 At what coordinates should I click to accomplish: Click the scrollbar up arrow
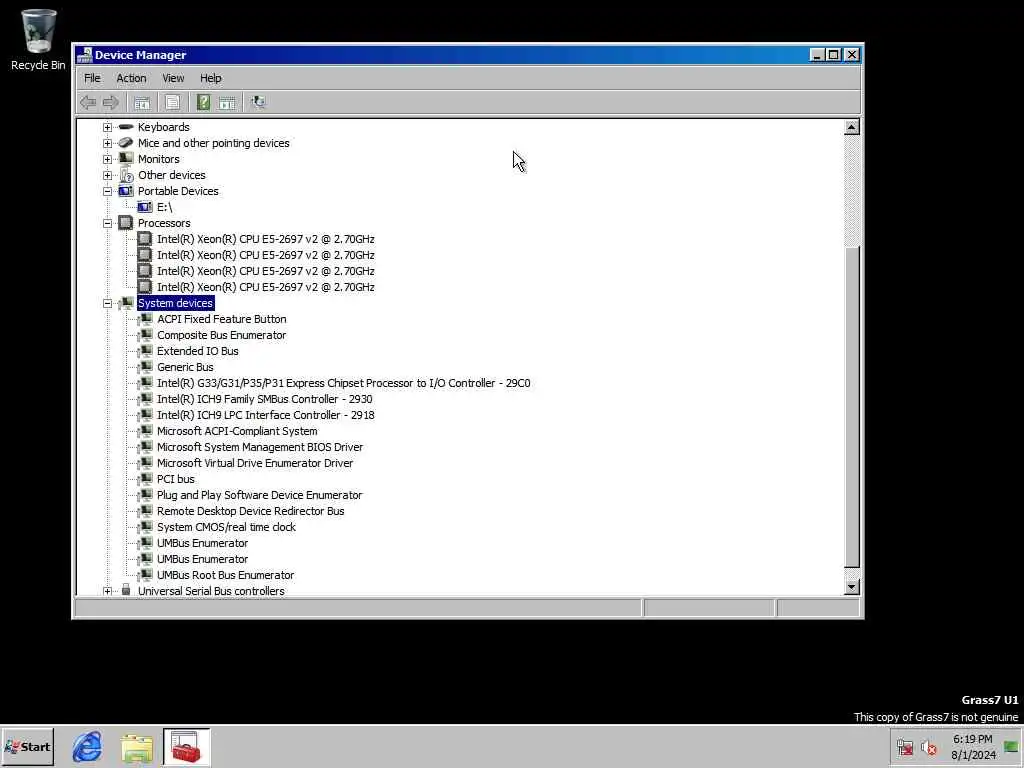[852, 127]
